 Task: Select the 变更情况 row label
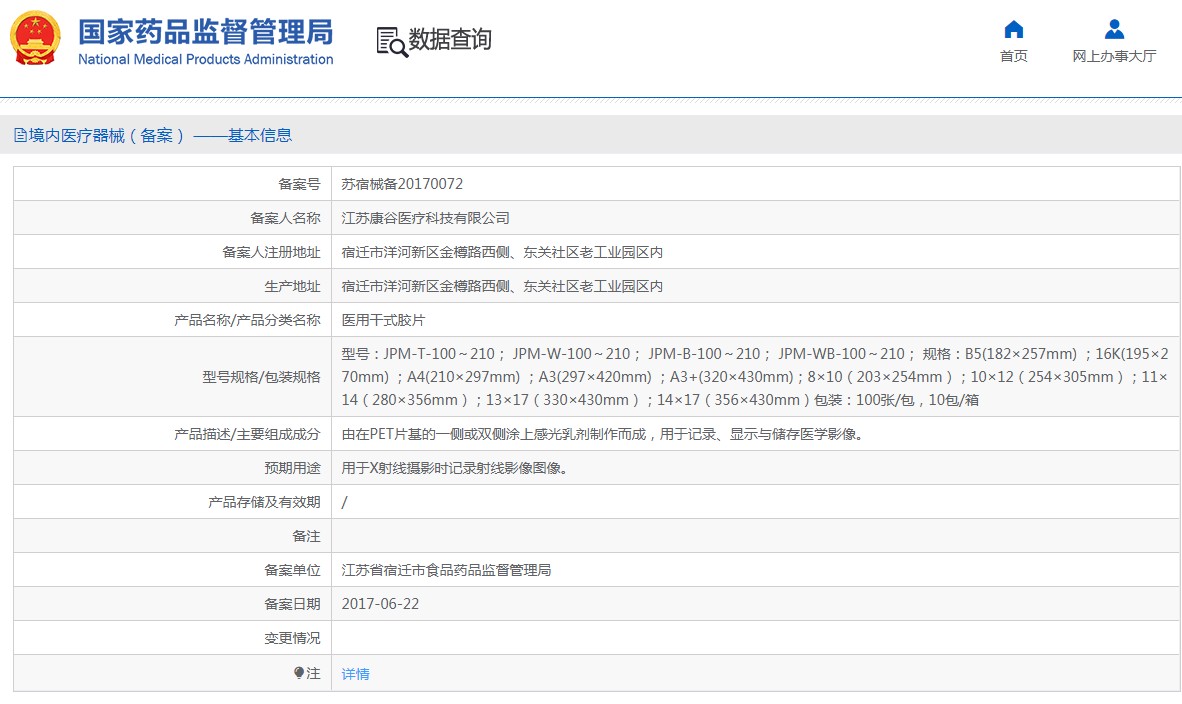coord(293,637)
